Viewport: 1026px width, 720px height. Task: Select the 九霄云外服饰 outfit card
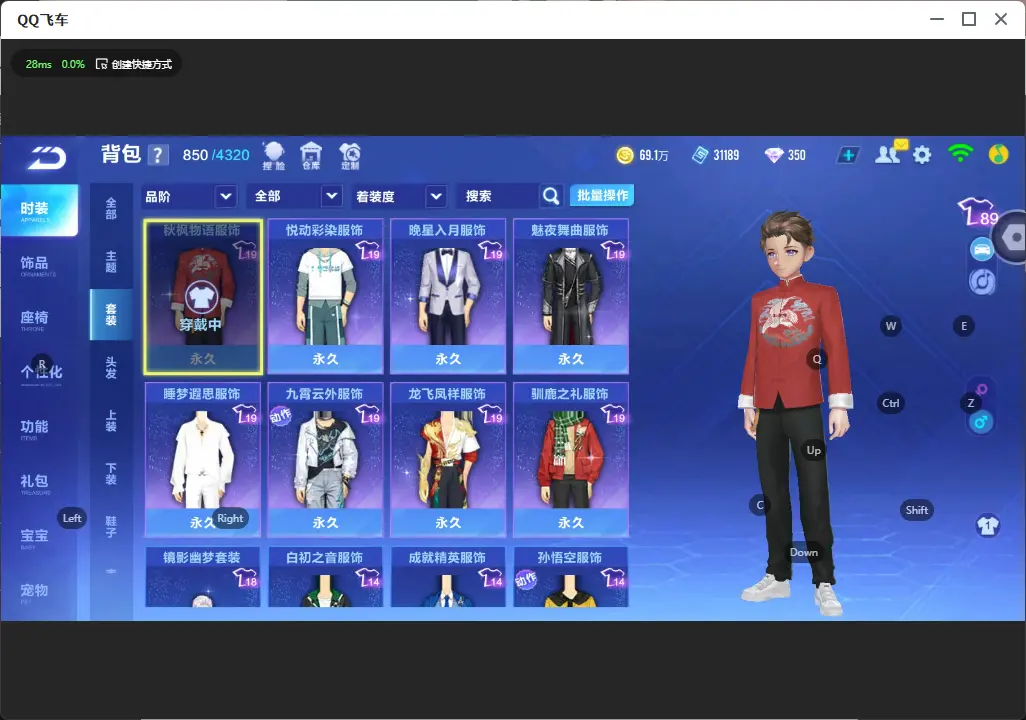(x=325, y=460)
